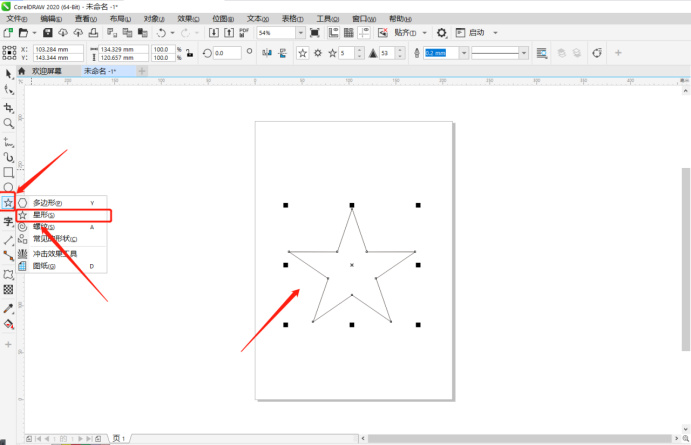The height and width of the screenshot is (445, 691).
Task: Click the wrap text icon
Action: [542, 53]
